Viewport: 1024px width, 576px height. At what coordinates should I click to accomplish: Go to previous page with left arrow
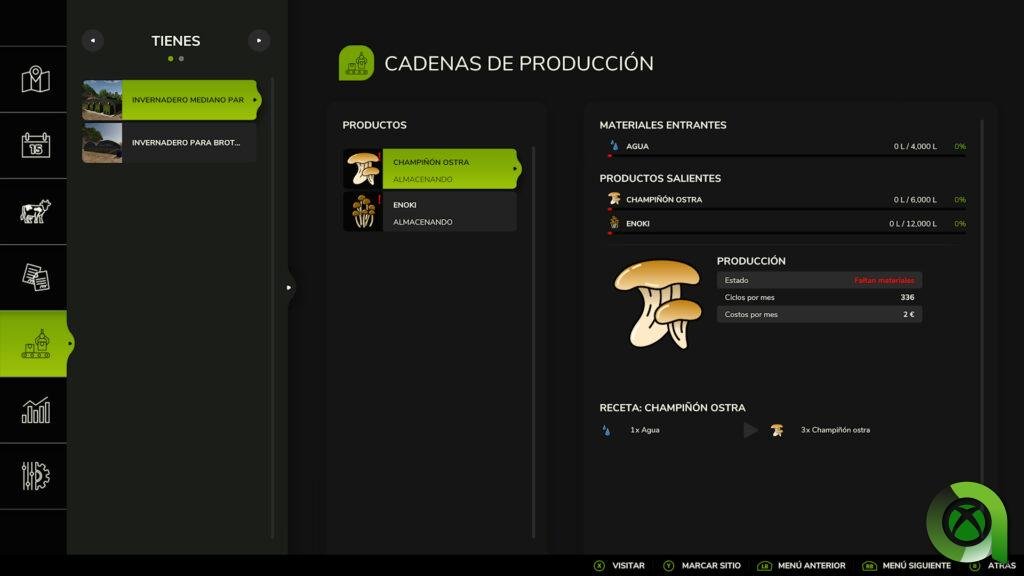[93, 41]
